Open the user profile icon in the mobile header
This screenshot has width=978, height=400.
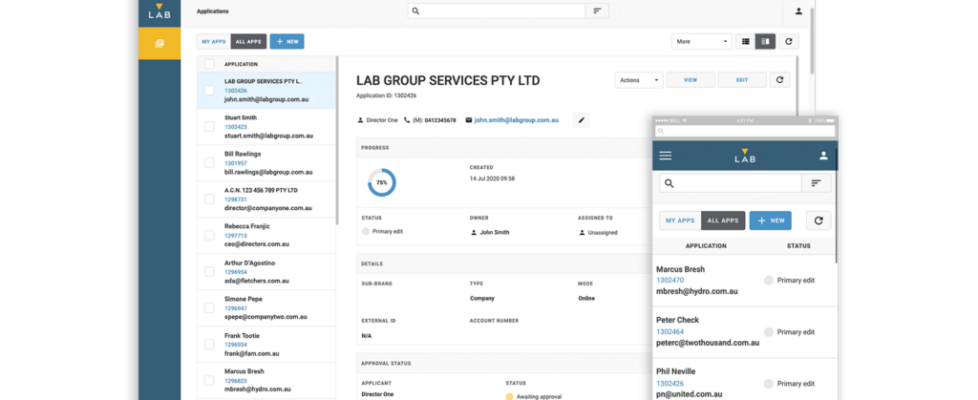pos(823,155)
